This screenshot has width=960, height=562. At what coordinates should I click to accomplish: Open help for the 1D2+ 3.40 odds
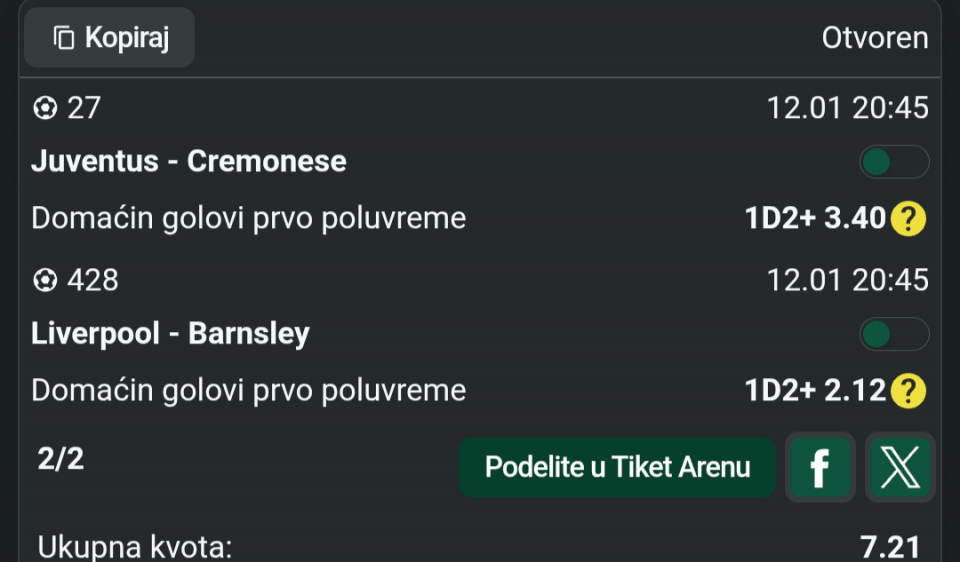(908, 218)
